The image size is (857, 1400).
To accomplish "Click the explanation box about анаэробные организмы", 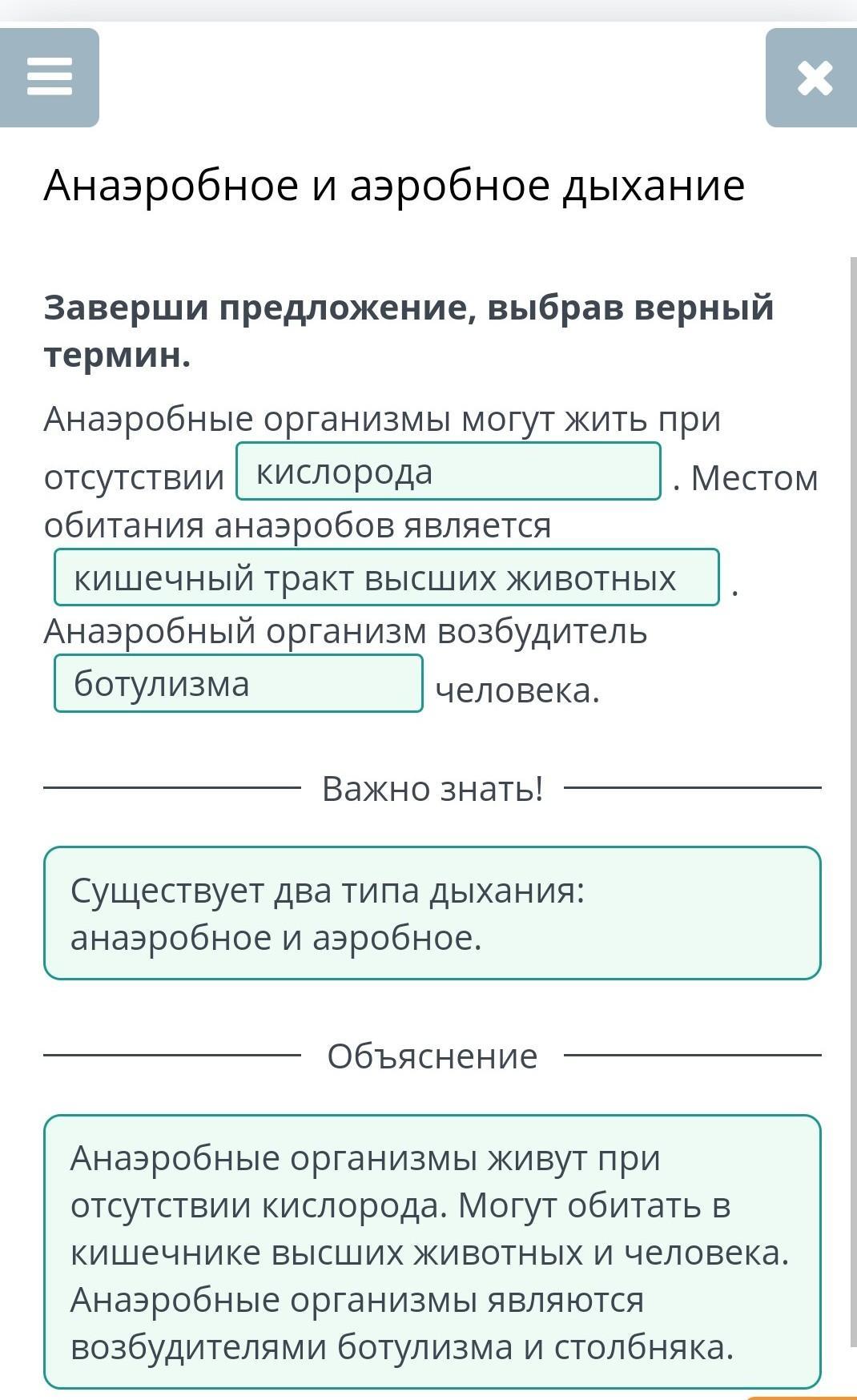I will coord(433,1251).
